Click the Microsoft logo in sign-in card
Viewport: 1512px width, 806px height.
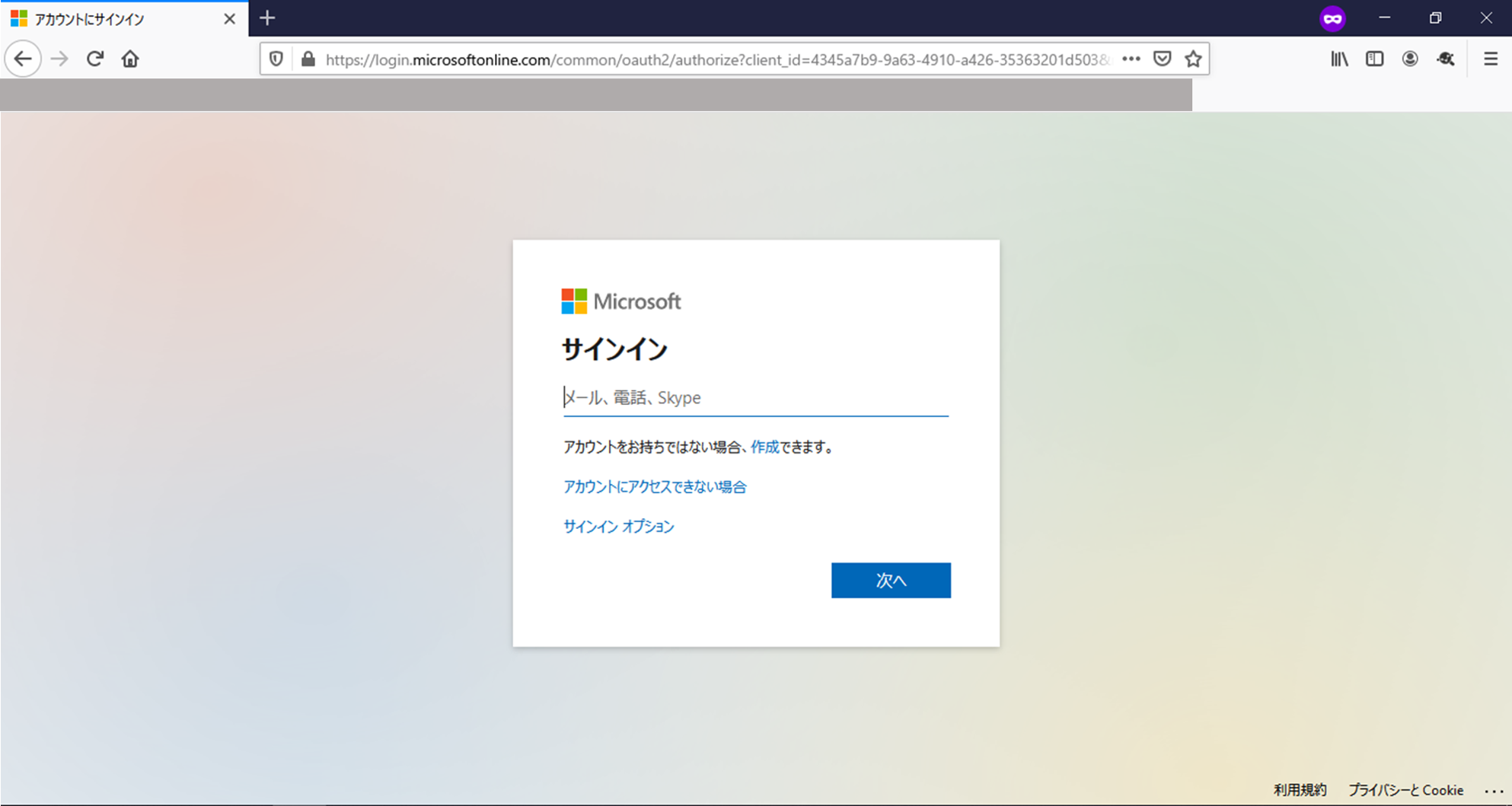621,301
